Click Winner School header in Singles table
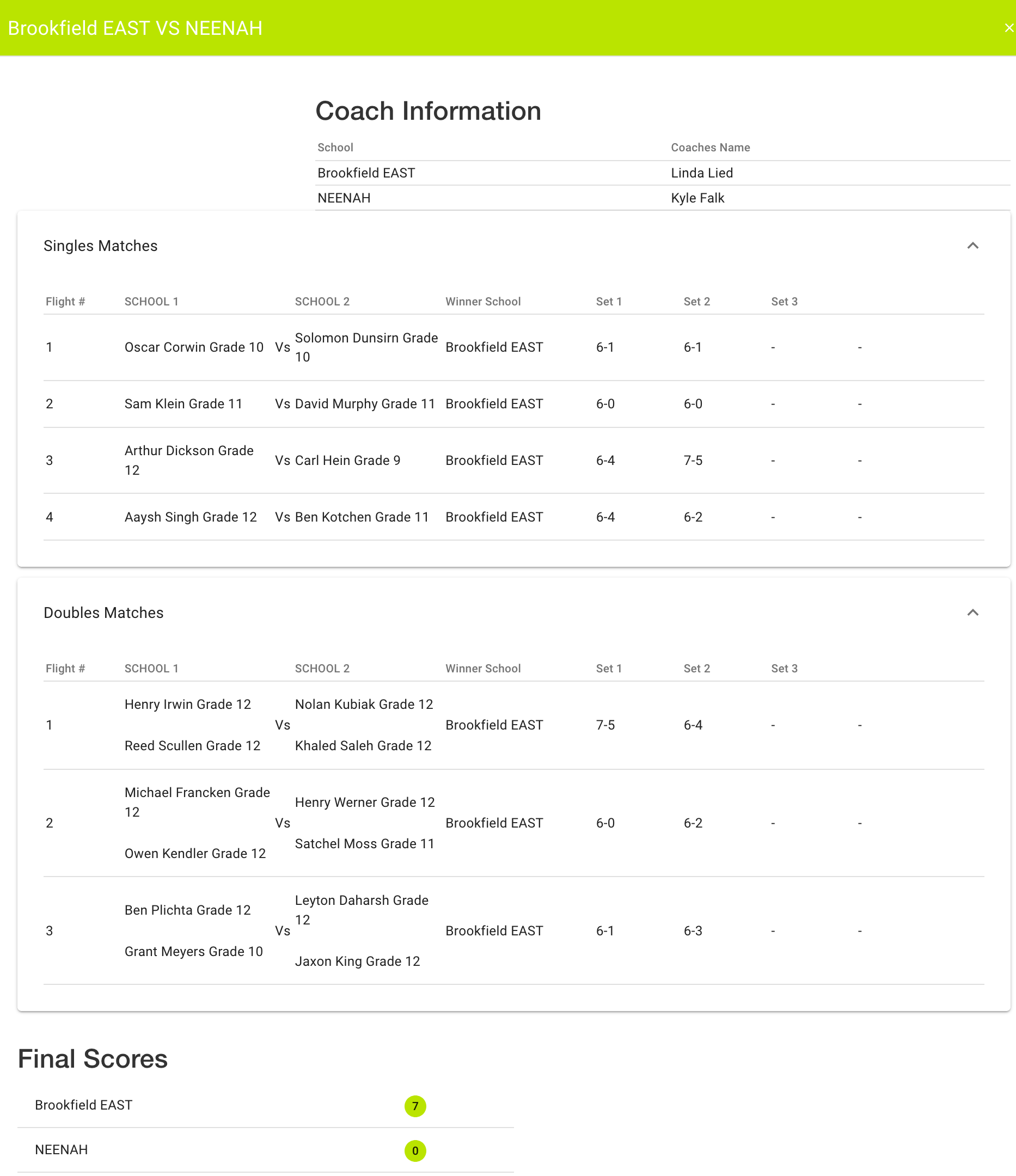Image resolution: width=1016 pixels, height=1176 pixels. pos(482,302)
